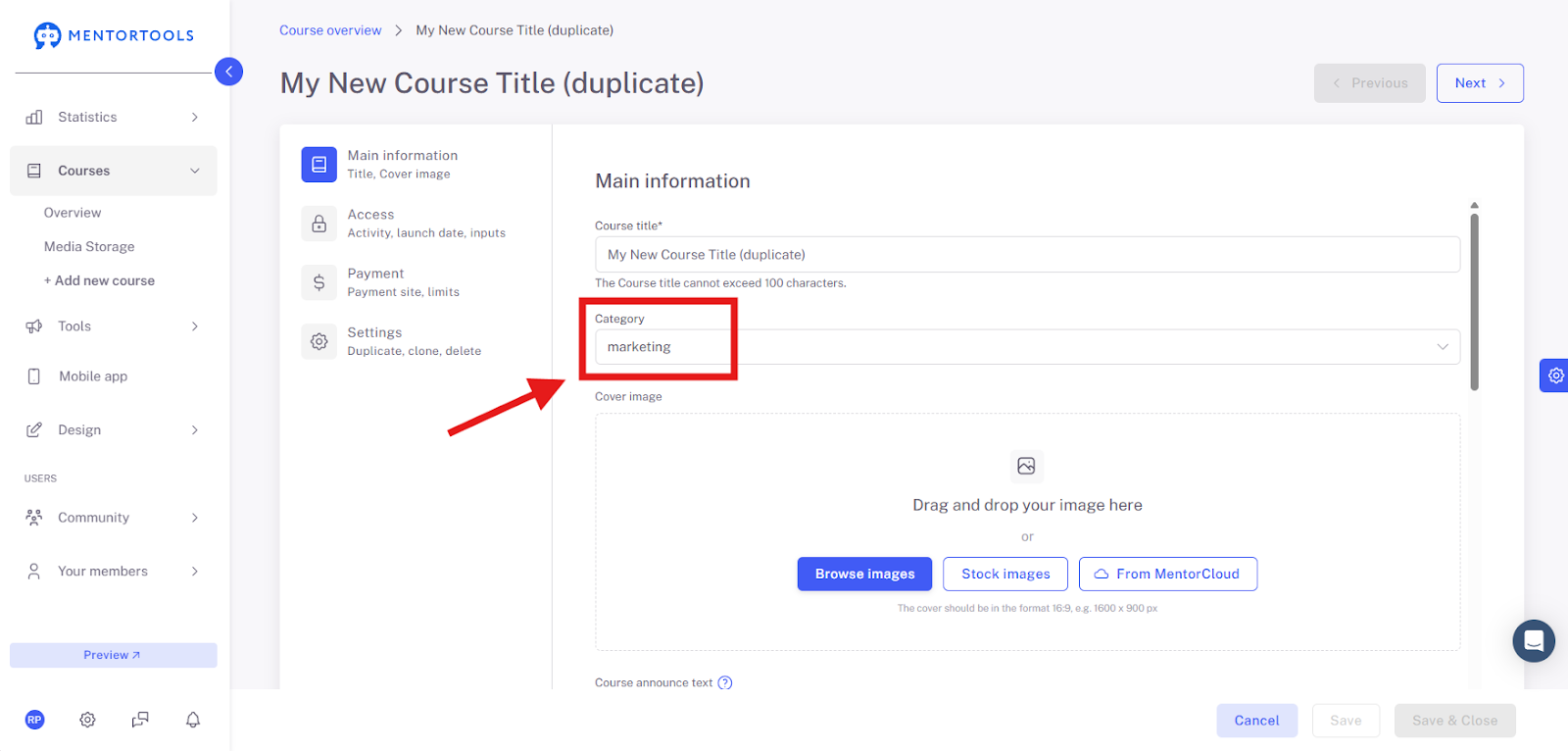Click the Courses book icon in sidebar
The height and width of the screenshot is (751, 1568).
(x=34, y=171)
